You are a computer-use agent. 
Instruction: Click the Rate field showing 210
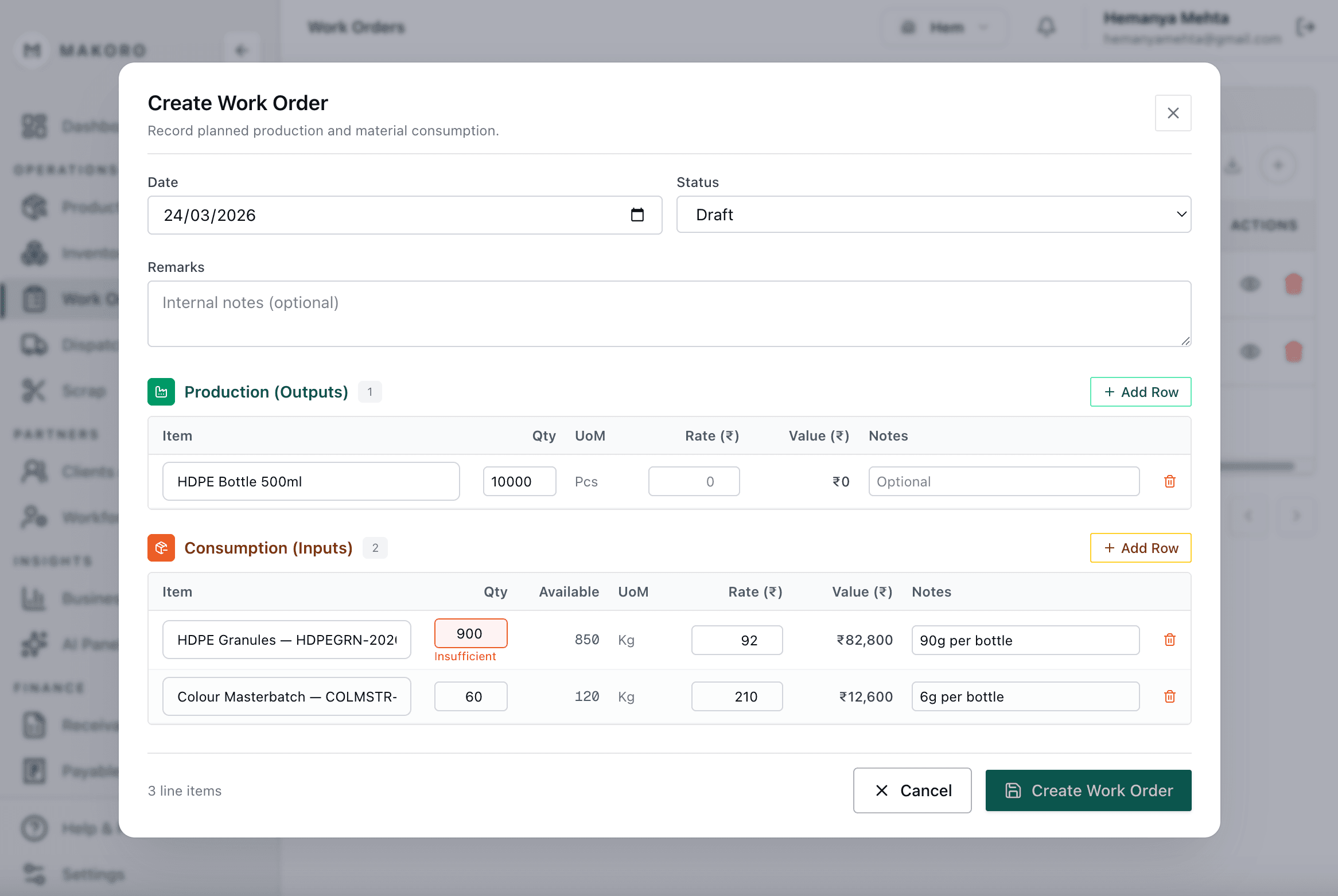(x=737, y=696)
